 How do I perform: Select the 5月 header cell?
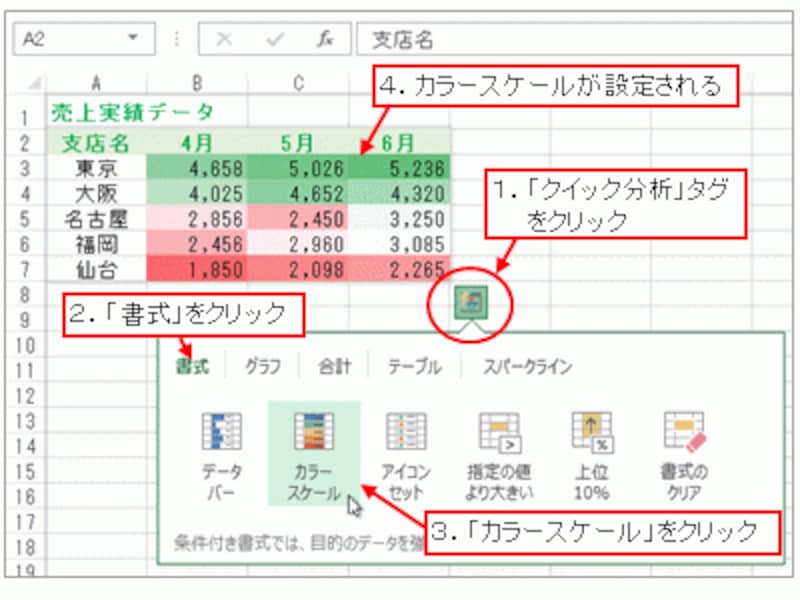tap(298, 143)
